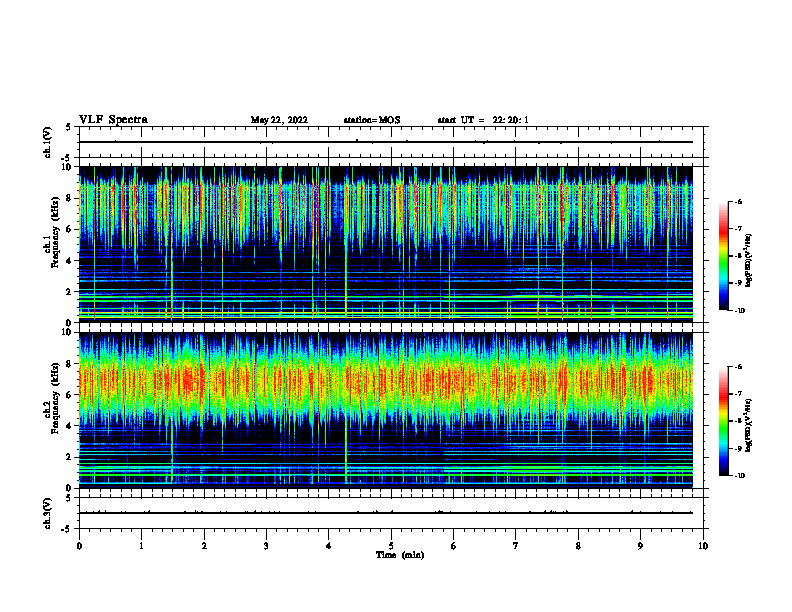Click the "ch.3(V)" axis label at bottom
This screenshot has width=792, height=612.
tap(47, 513)
